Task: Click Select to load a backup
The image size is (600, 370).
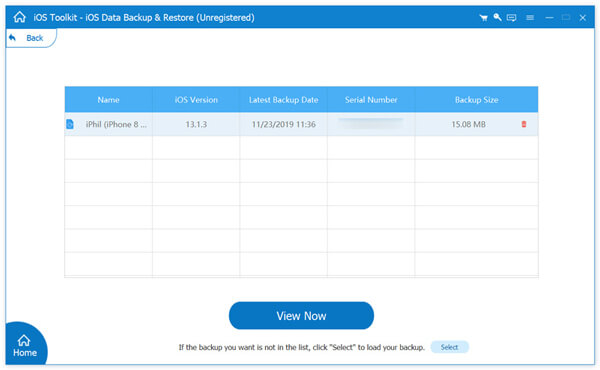Action: click(449, 347)
